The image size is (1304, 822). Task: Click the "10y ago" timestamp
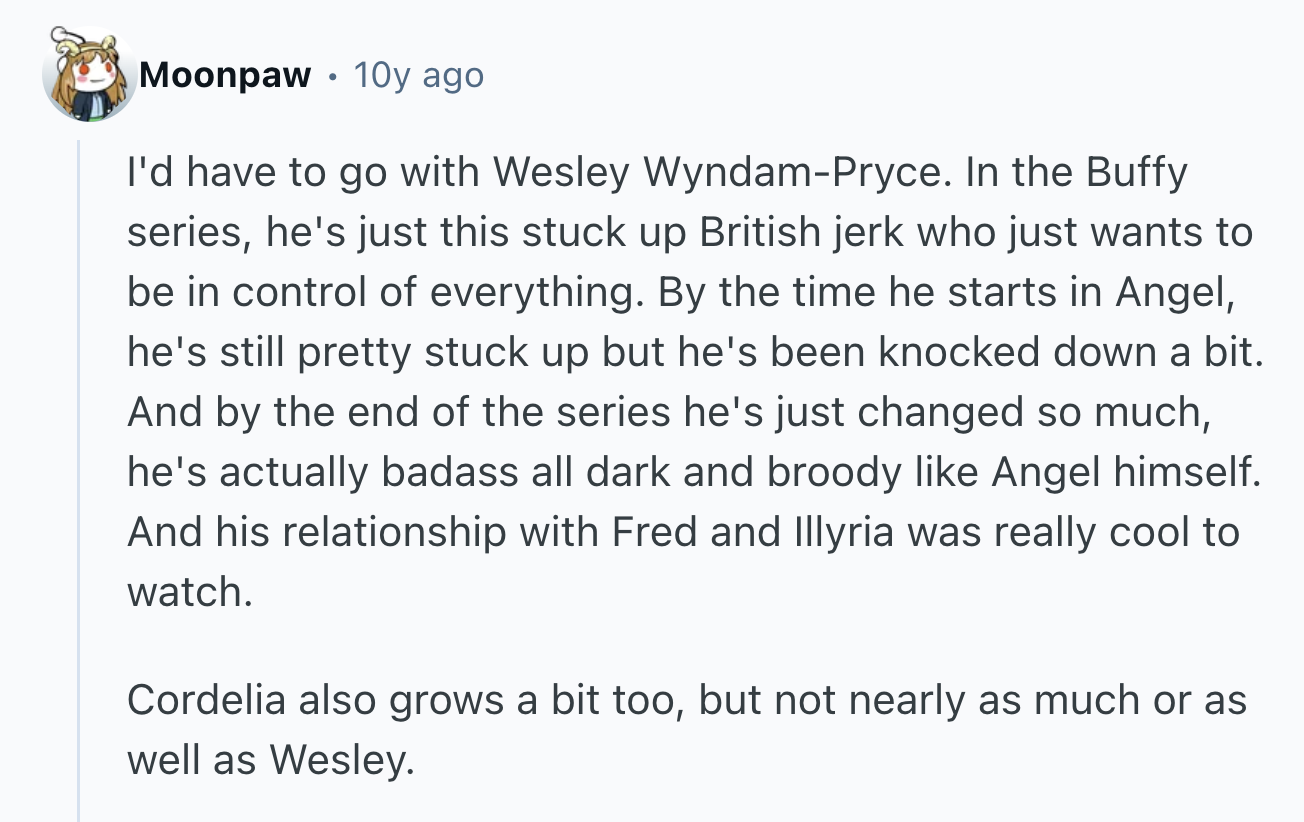419,76
